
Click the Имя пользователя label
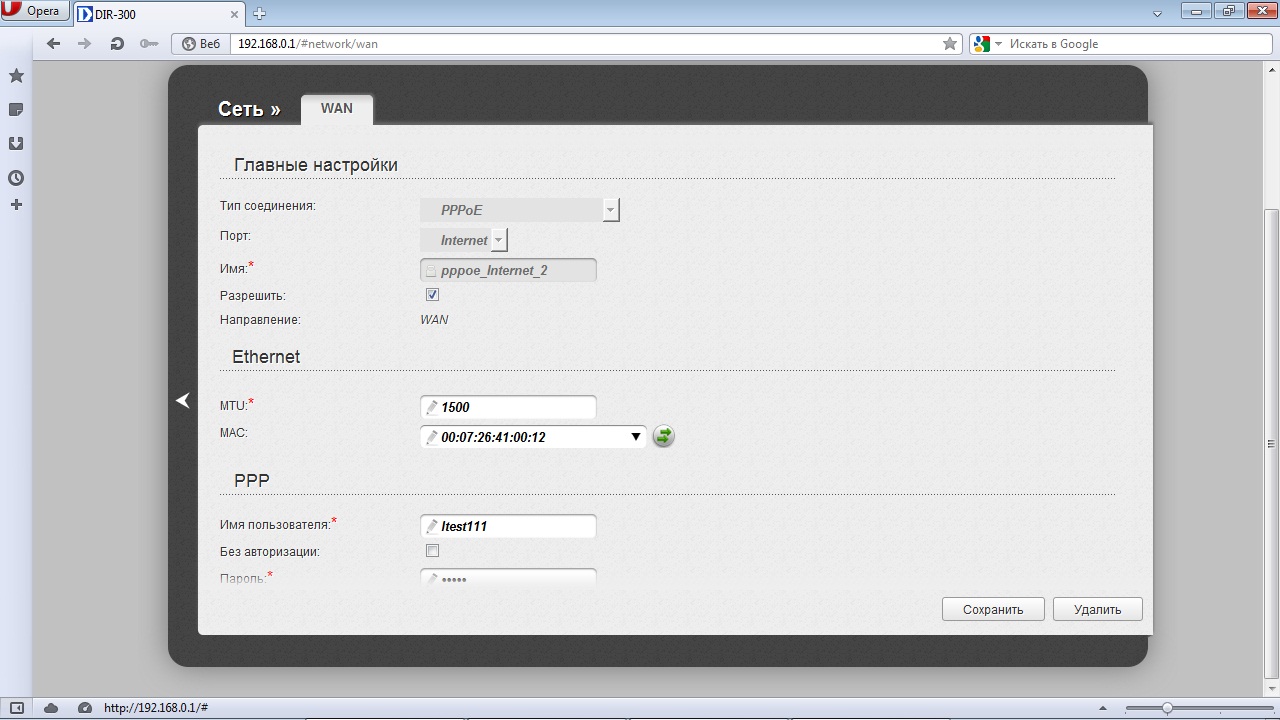coord(275,525)
